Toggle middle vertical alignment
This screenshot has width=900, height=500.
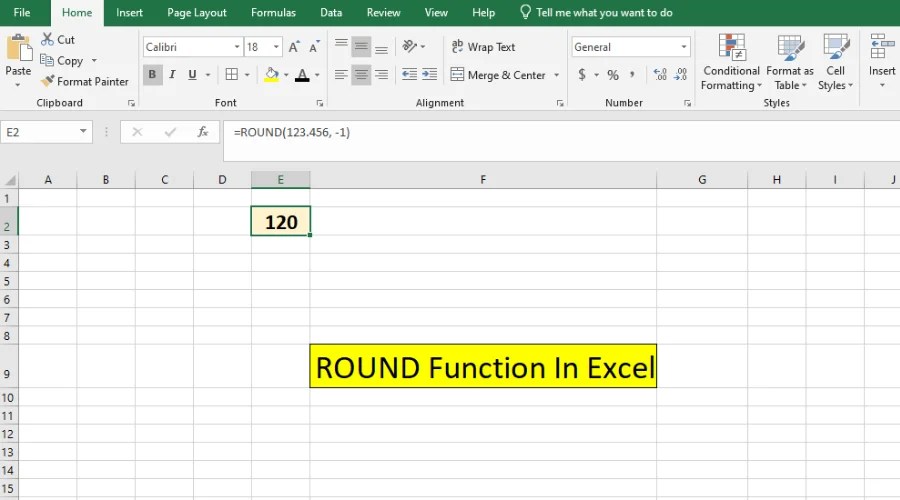click(361, 47)
